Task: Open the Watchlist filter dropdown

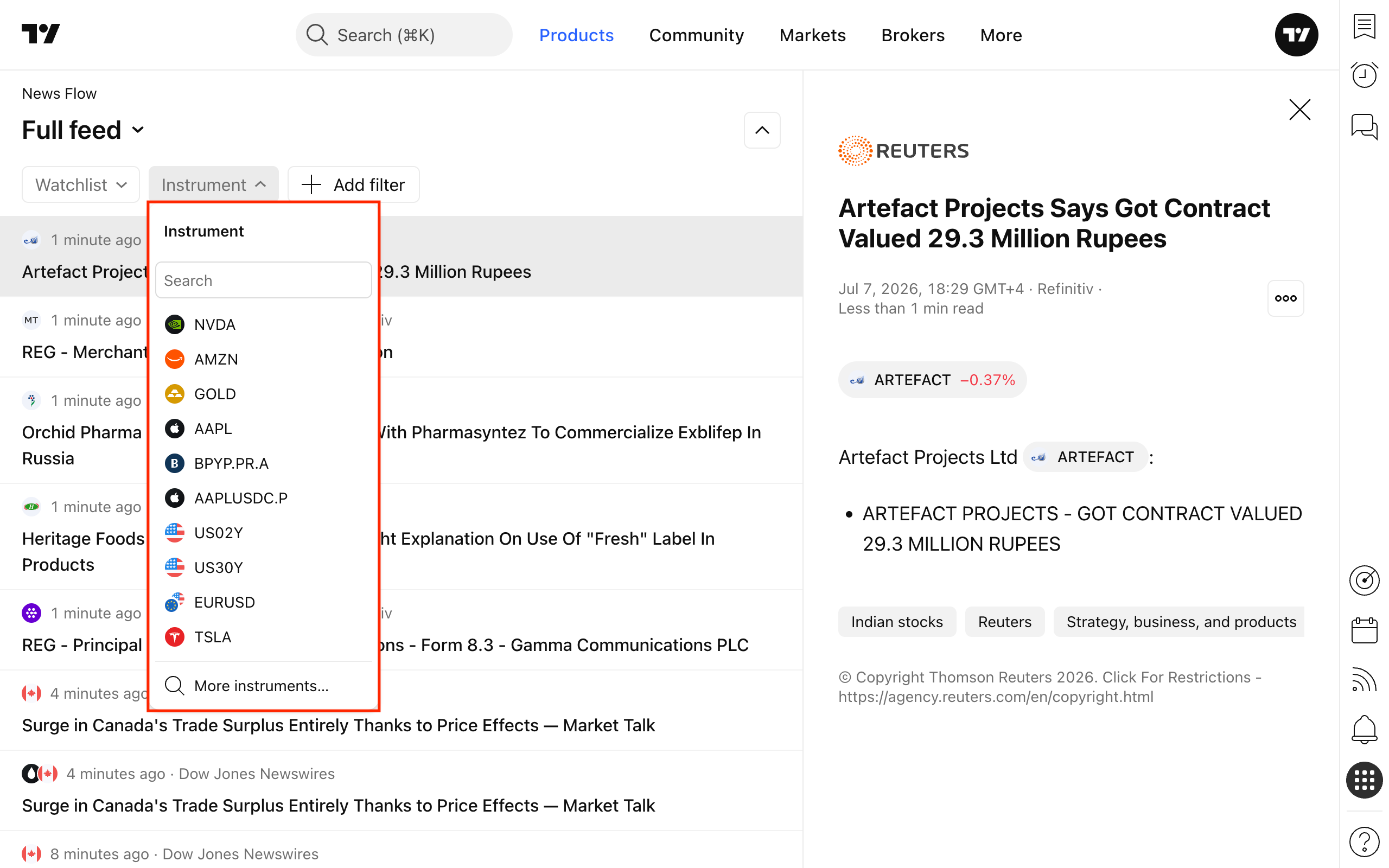Action: click(x=81, y=185)
